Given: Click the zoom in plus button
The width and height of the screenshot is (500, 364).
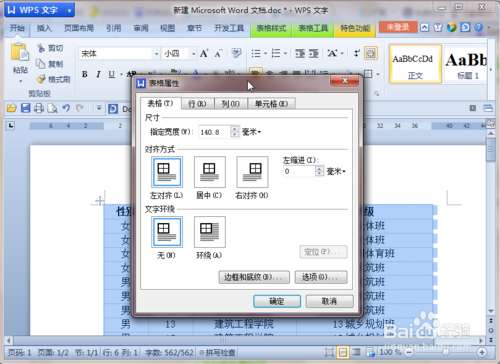Looking at the screenshot, I should pyautogui.click(x=481, y=352).
